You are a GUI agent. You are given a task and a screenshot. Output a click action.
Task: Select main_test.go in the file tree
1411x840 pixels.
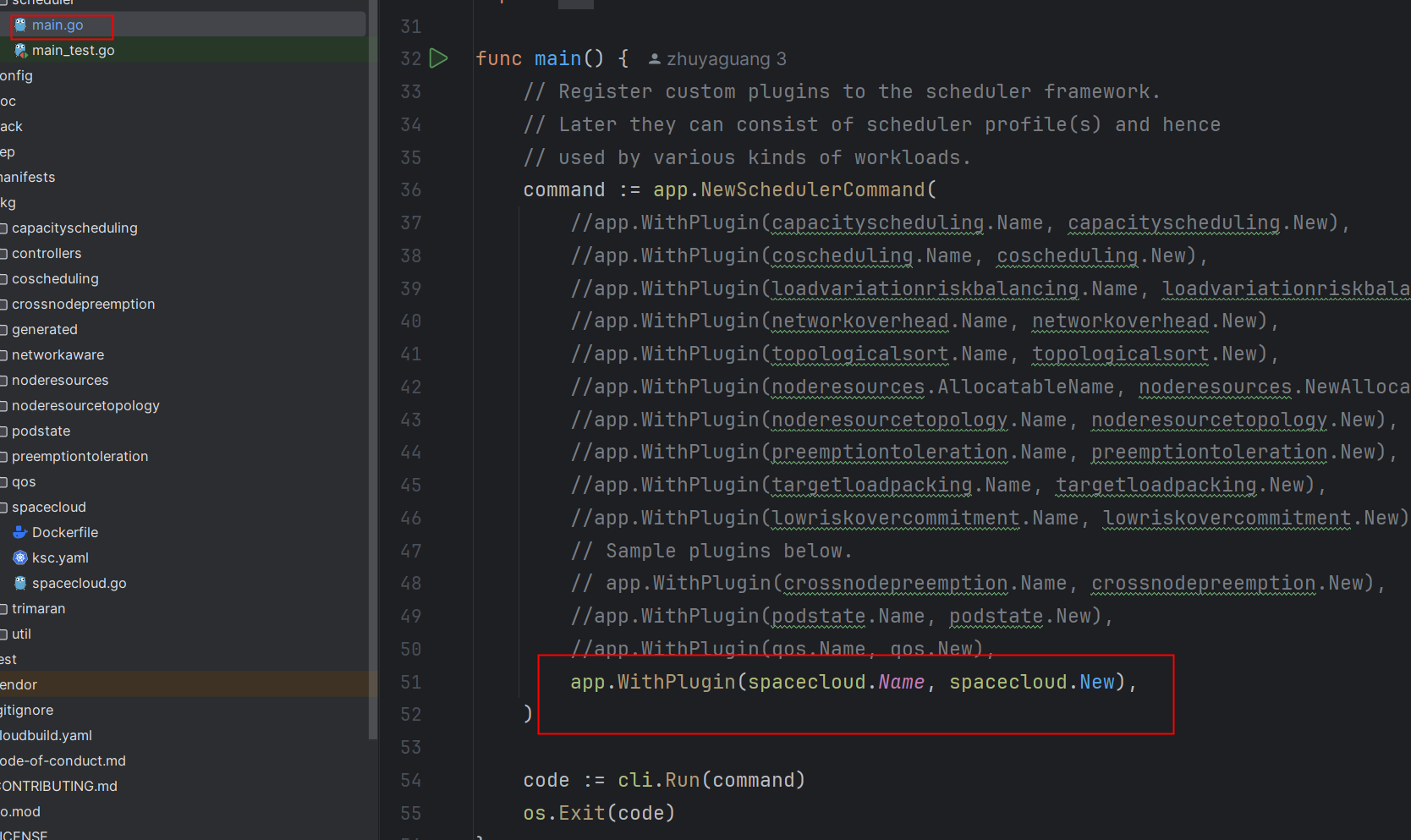pos(73,51)
